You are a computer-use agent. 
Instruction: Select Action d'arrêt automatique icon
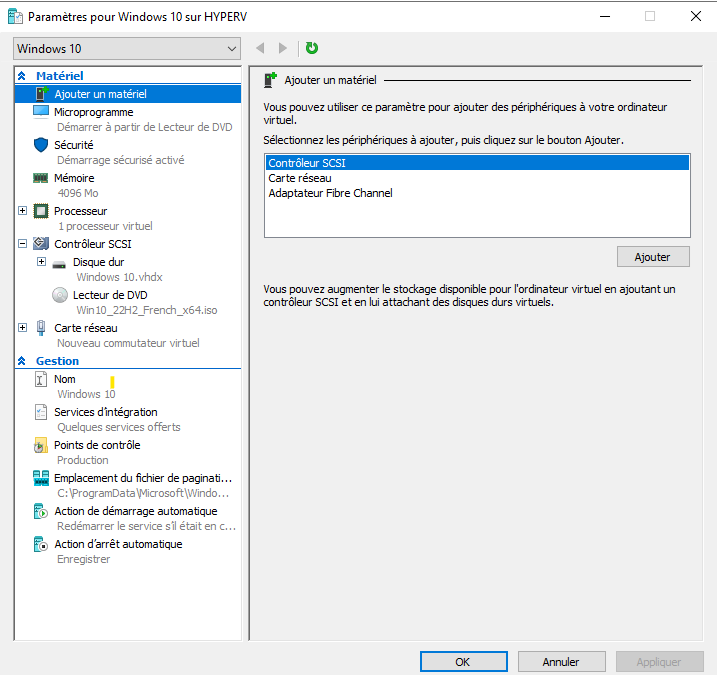coord(41,544)
